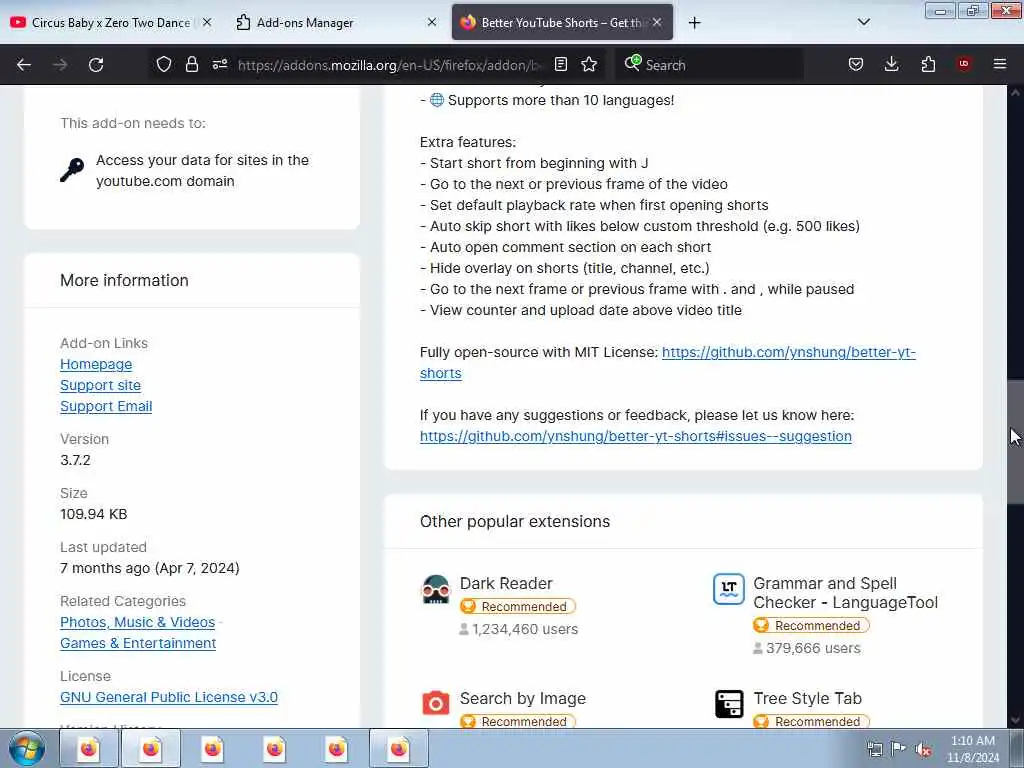Open the add-on Homepage link
This screenshot has height=768, width=1024.
[96, 364]
